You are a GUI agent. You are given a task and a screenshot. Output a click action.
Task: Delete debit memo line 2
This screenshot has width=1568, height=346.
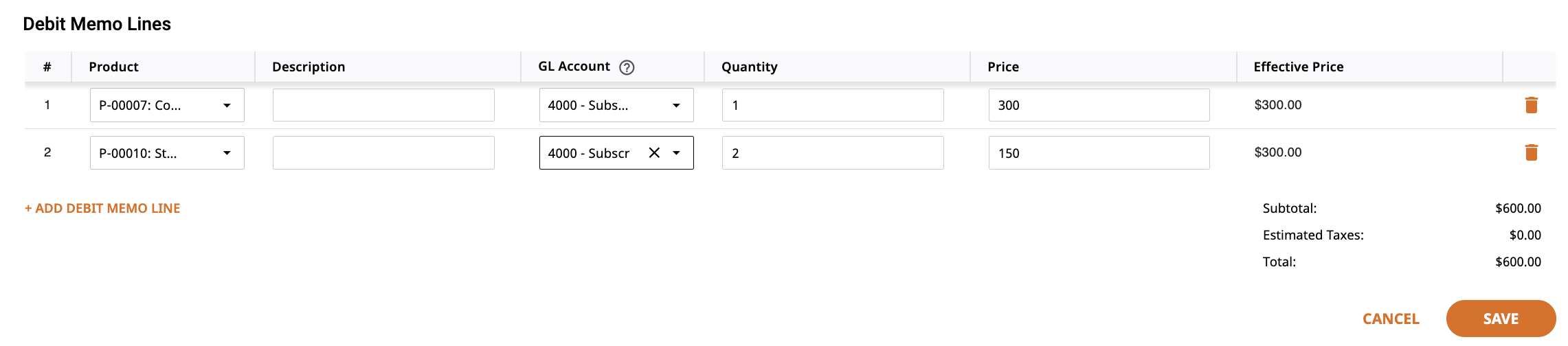click(1531, 152)
